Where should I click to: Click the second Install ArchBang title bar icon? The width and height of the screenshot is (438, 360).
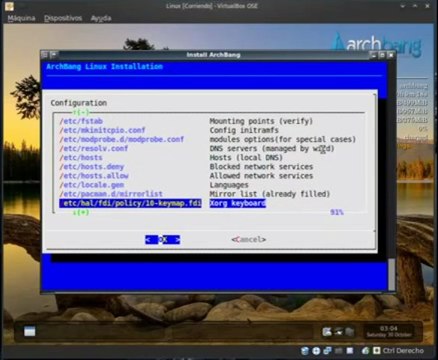[54, 55]
